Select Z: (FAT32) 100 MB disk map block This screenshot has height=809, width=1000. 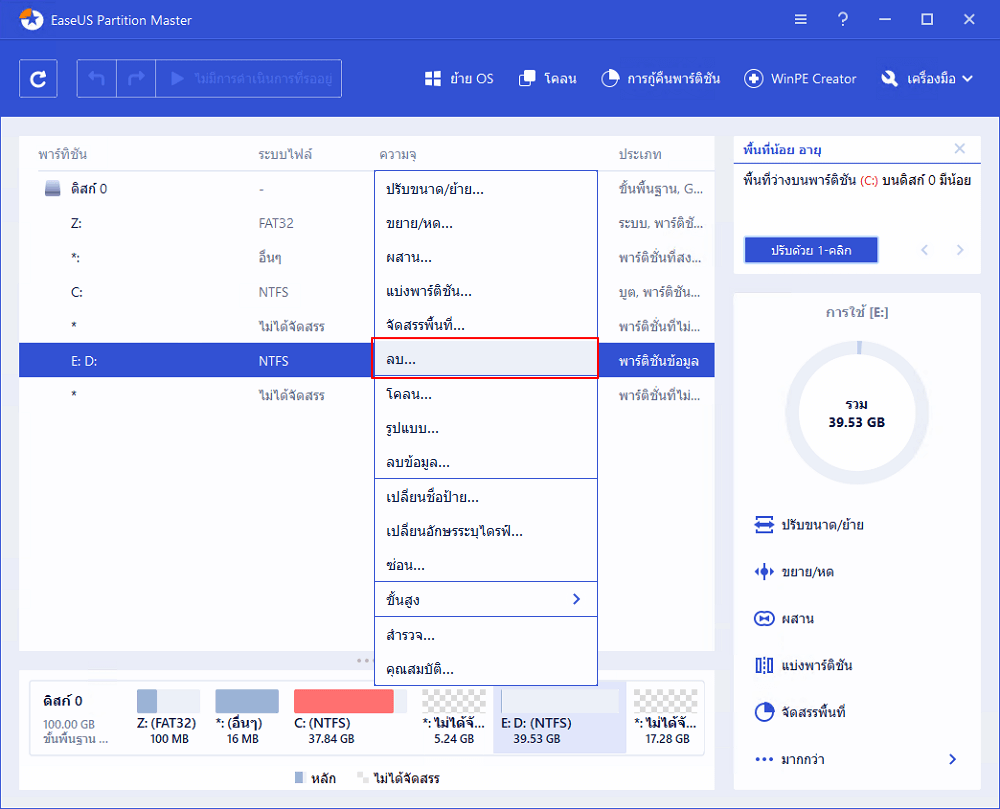tap(168, 717)
